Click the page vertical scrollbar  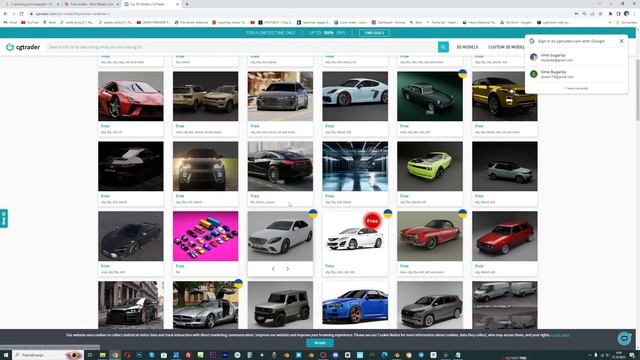[637, 90]
